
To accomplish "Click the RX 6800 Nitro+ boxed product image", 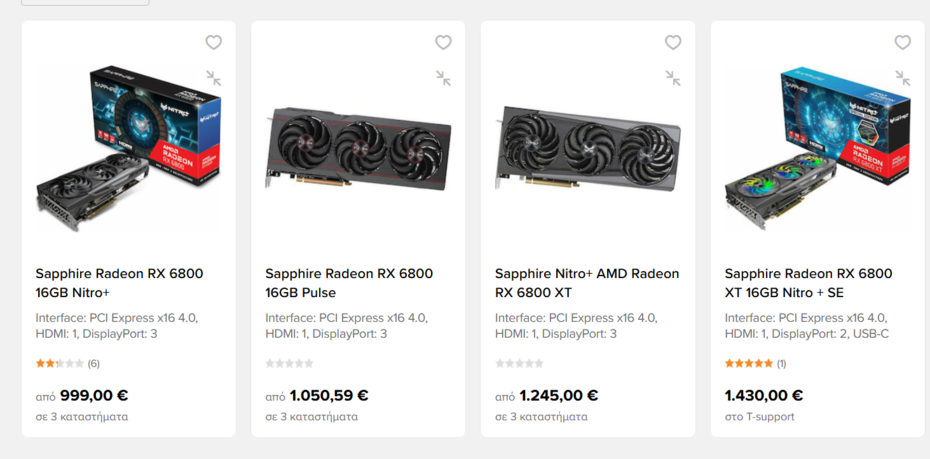I will [x=128, y=149].
